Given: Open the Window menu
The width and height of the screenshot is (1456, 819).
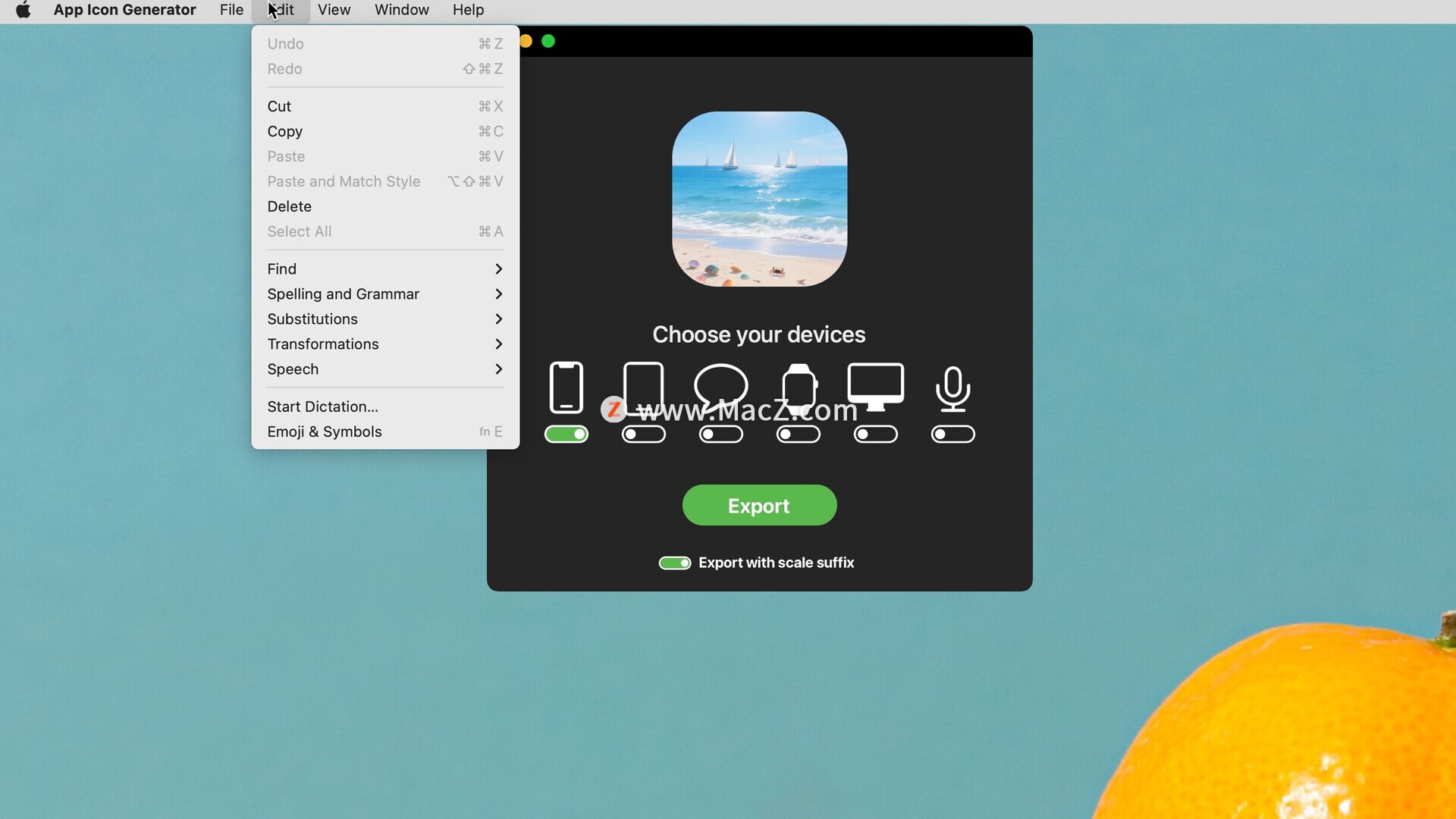Looking at the screenshot, I should click(x=401, y=10).
